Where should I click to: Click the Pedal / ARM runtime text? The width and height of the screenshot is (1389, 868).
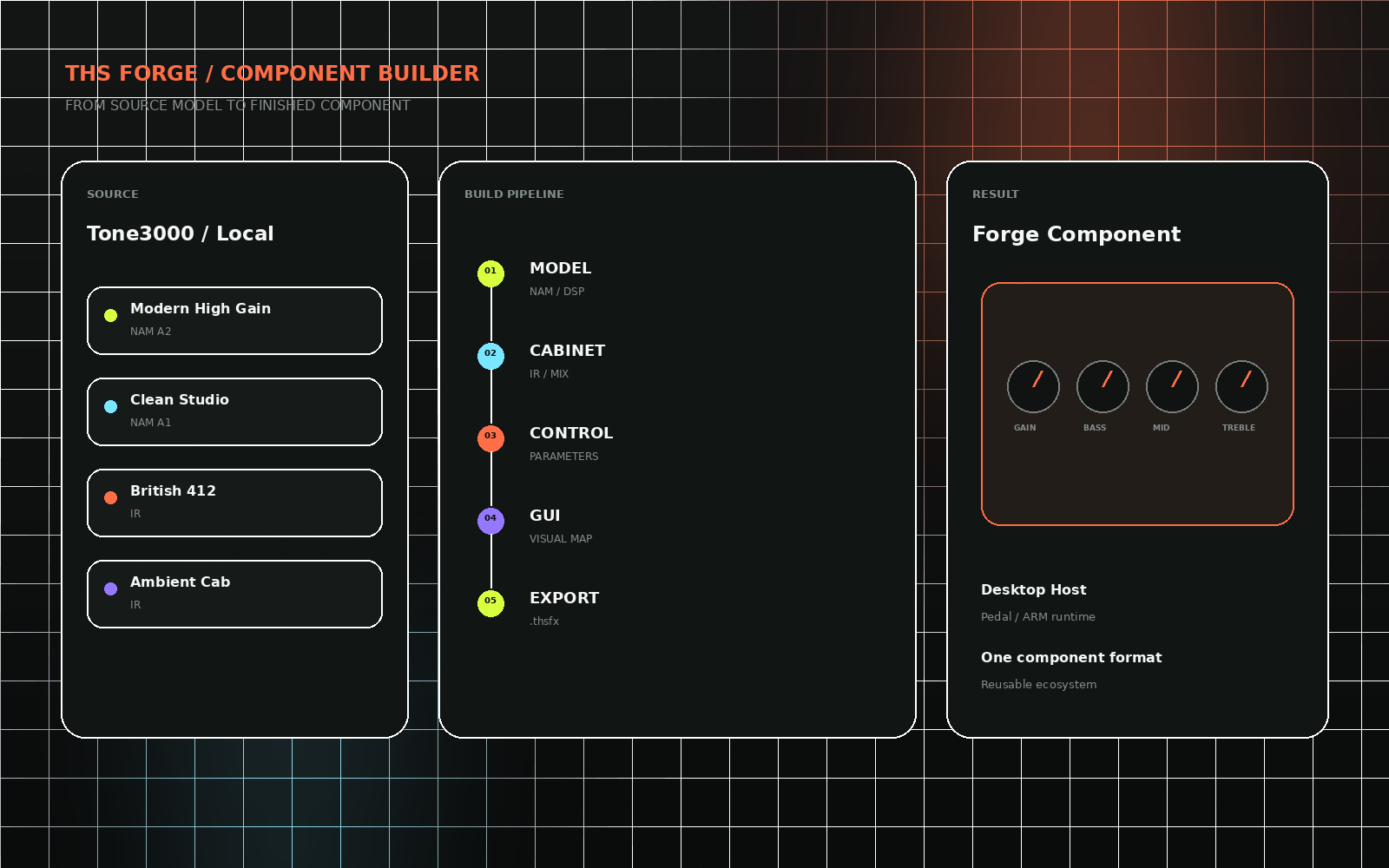pyautogui.click(x=1037, y=617)
